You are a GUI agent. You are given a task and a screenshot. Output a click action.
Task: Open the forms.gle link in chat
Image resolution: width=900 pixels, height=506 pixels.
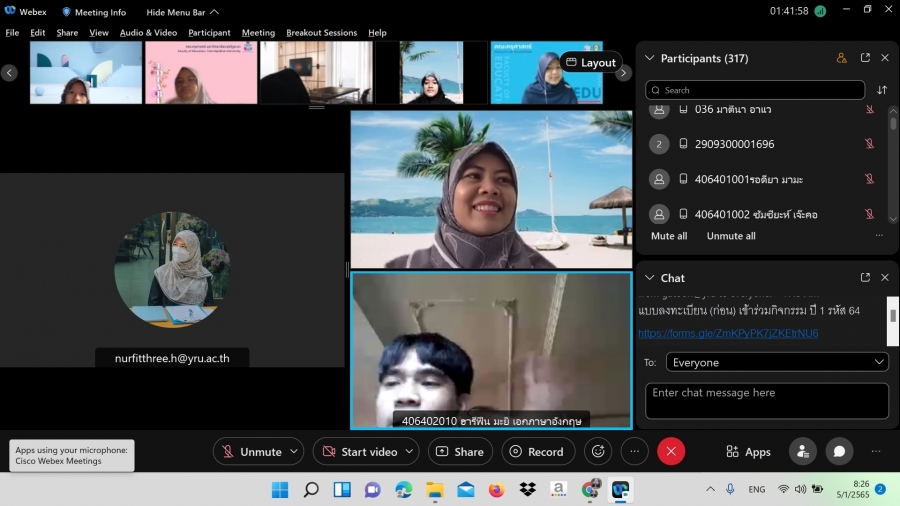[728, 333]
